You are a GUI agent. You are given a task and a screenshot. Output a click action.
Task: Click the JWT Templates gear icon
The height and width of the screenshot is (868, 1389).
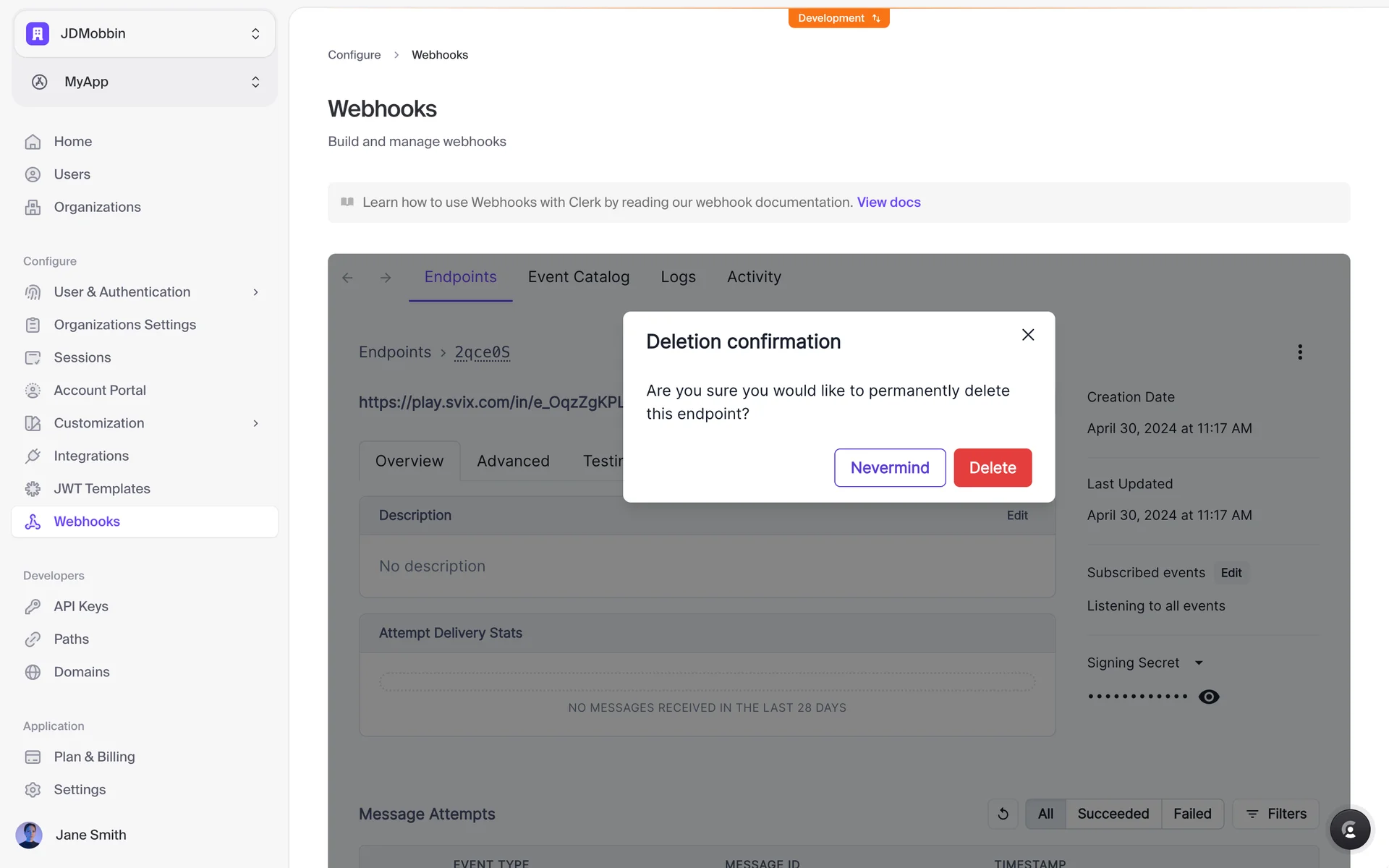(x=33, y=489)
